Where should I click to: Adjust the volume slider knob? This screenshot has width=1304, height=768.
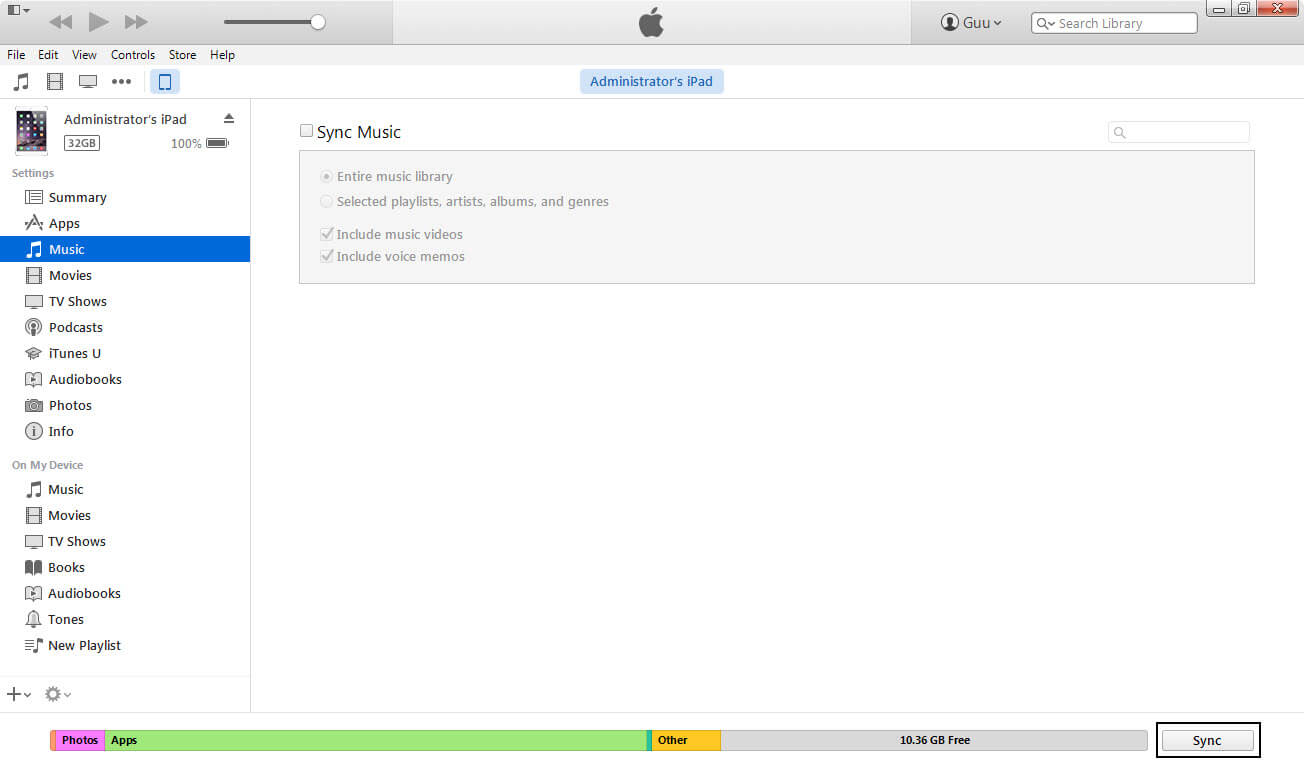318,21
